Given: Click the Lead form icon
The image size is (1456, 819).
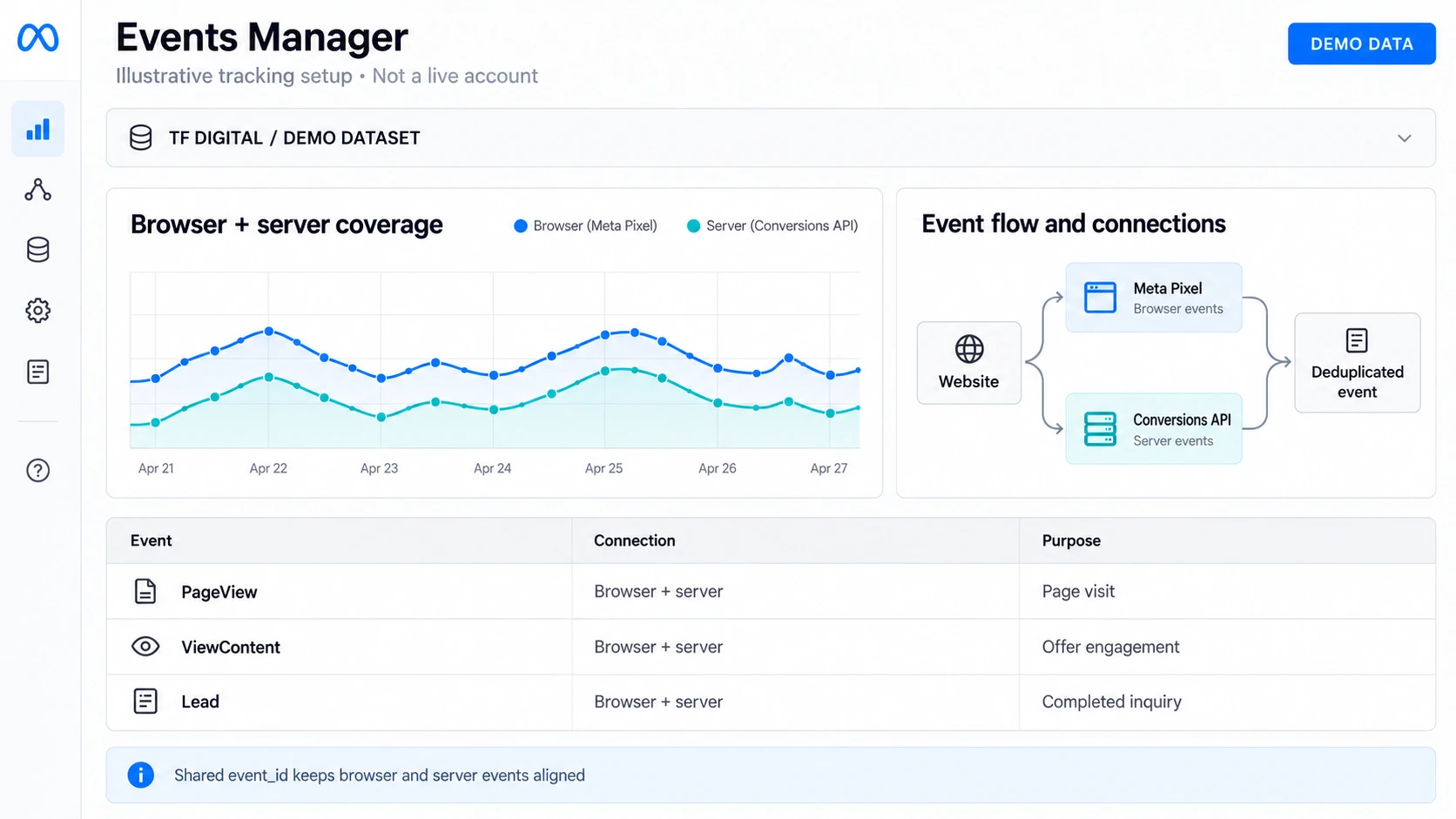Looking at the screenshot, I should pyautogui.click(x=145, y=702).
